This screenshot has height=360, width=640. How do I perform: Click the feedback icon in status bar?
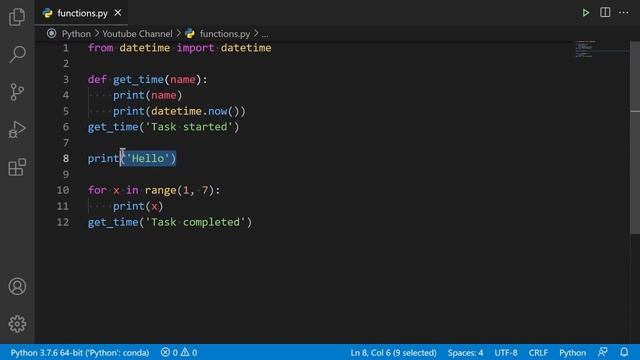tap(602, 352)
